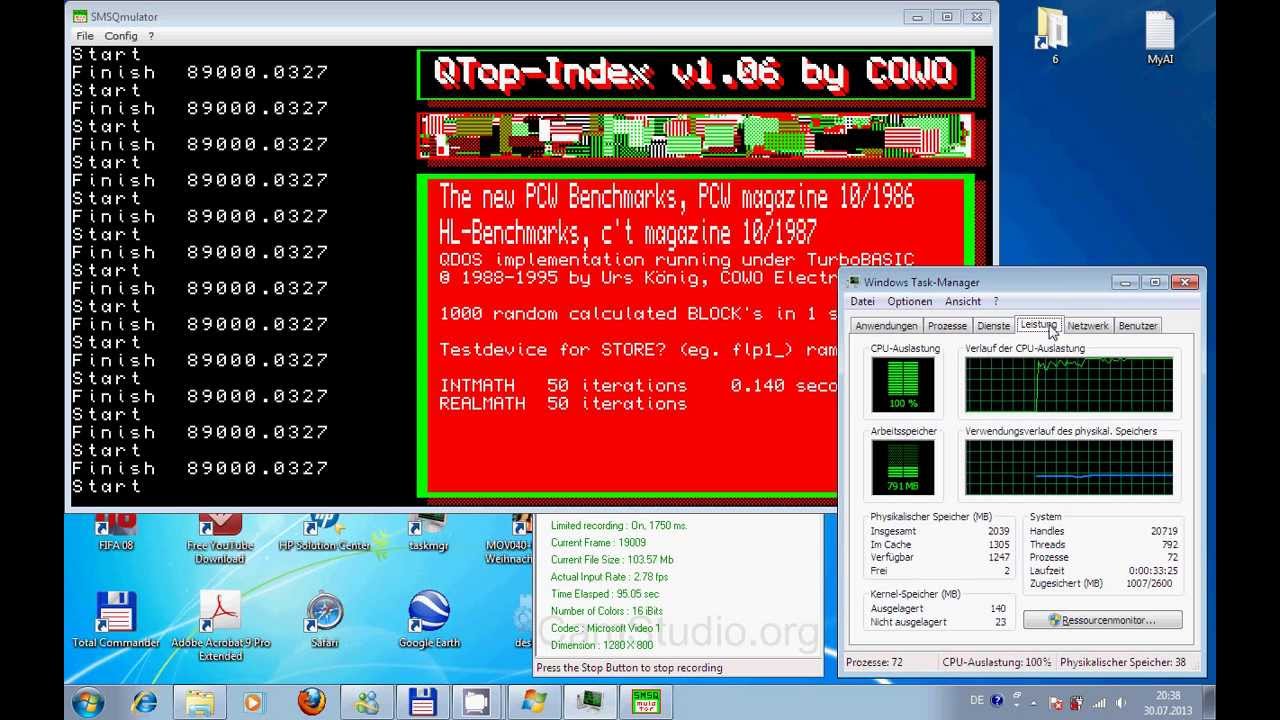Select the Leistung tab
This screenshot has height=720, width=1280.
tap(1039, 325)
